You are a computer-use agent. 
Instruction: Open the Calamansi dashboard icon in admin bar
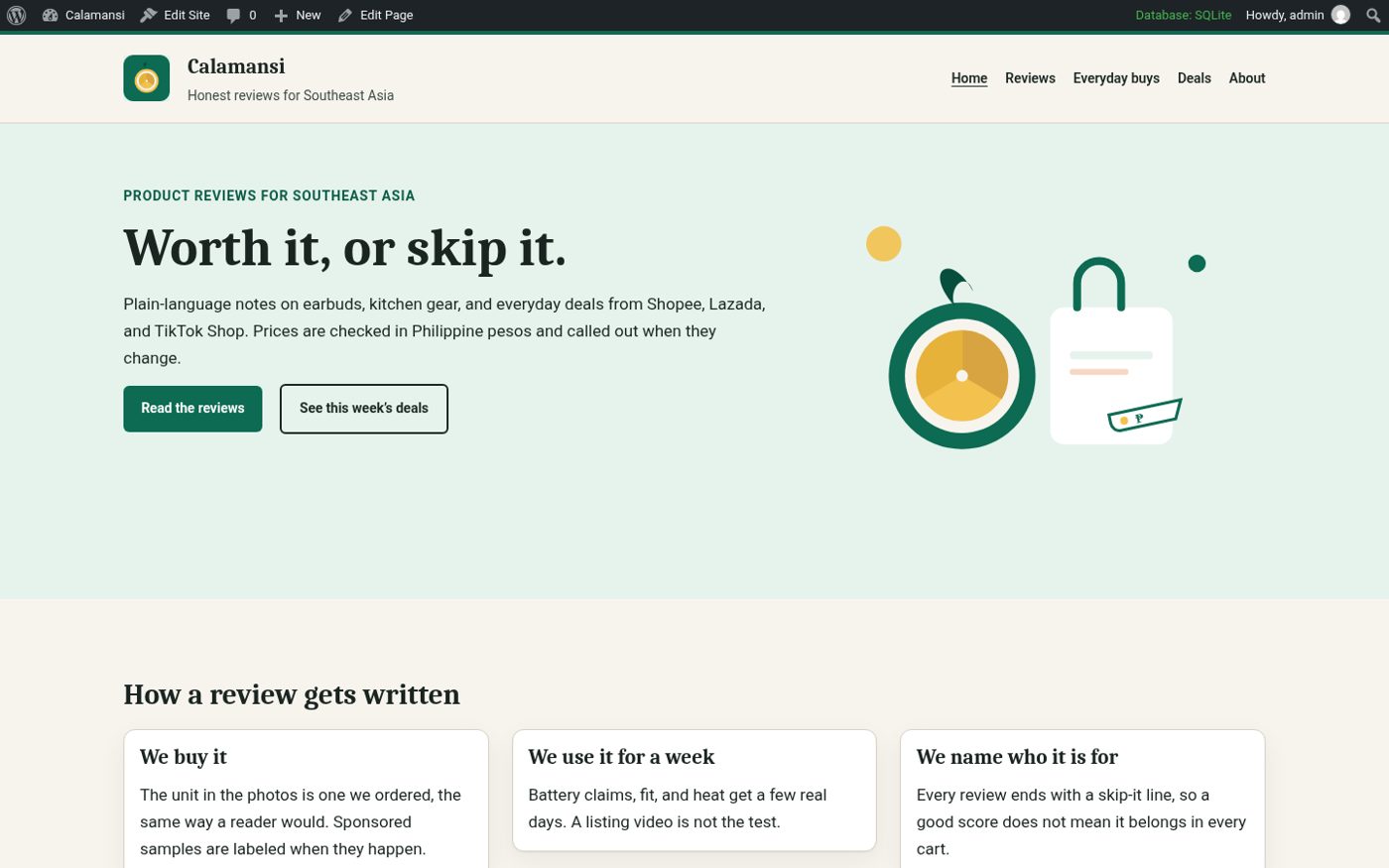[51, 15]
